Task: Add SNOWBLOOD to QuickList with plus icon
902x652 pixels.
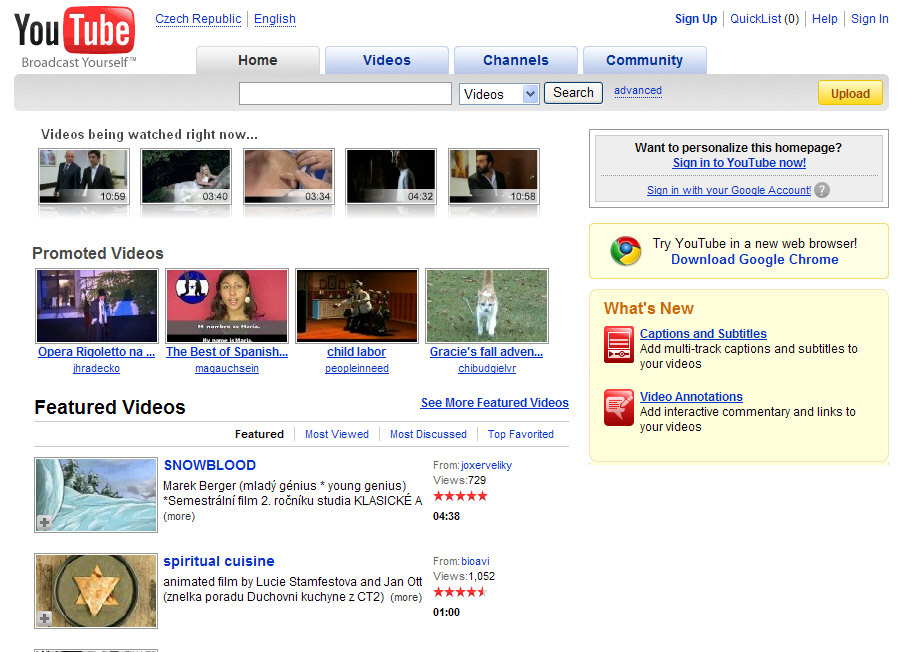Action: [44, 523]
